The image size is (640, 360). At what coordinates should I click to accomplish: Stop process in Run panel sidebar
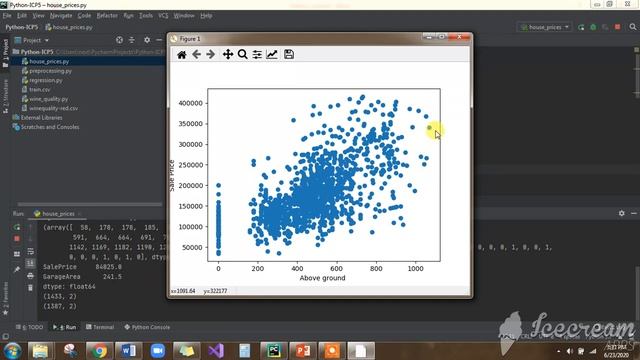[x=17, y=238]
